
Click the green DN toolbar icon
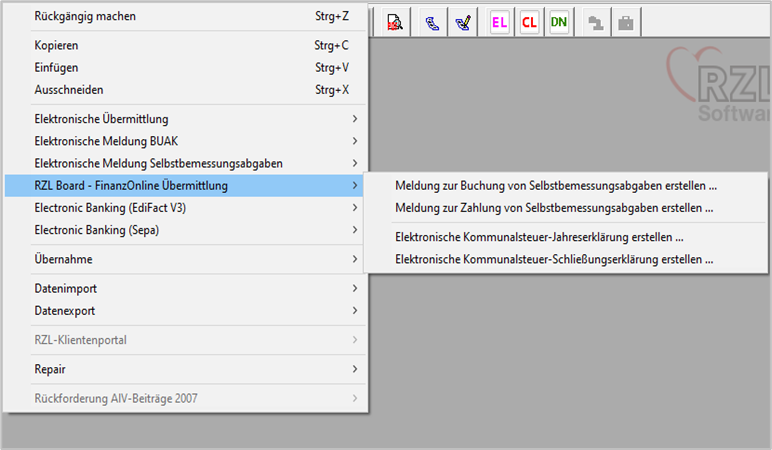(x=558, y=22)
